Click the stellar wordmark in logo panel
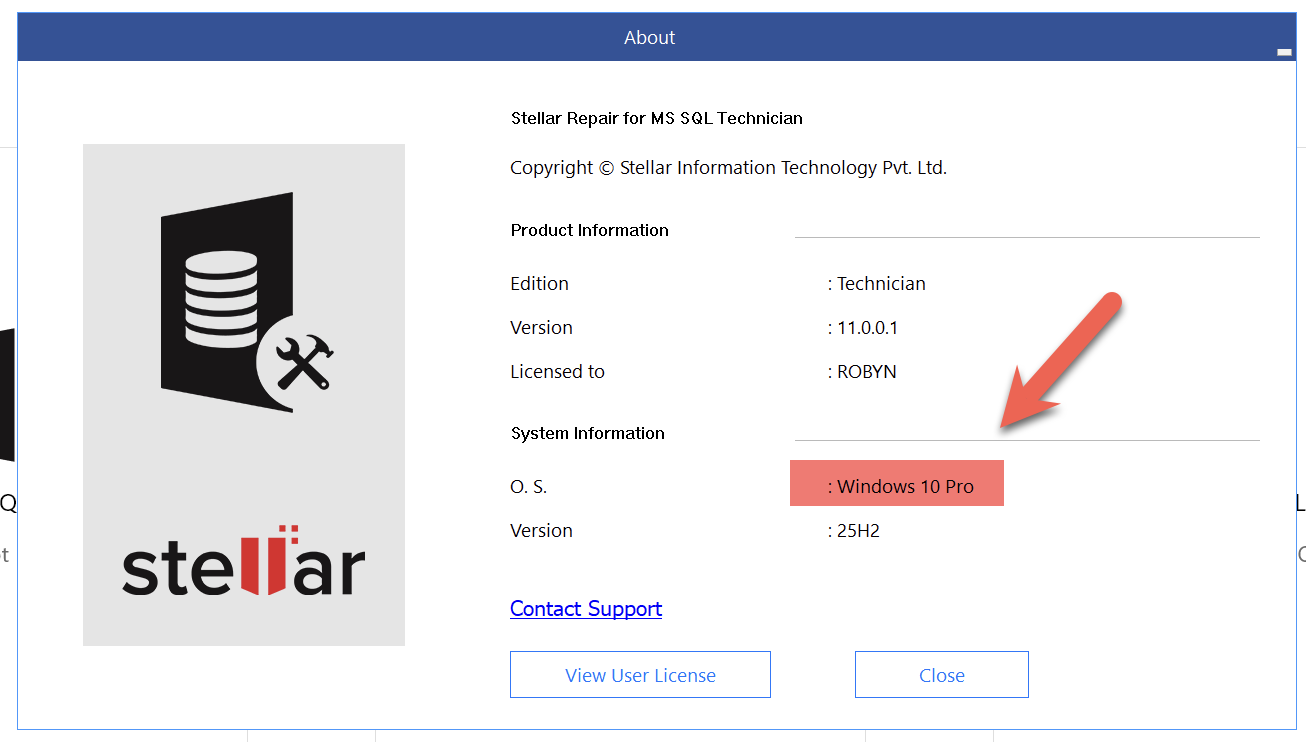 click(243, 560)
